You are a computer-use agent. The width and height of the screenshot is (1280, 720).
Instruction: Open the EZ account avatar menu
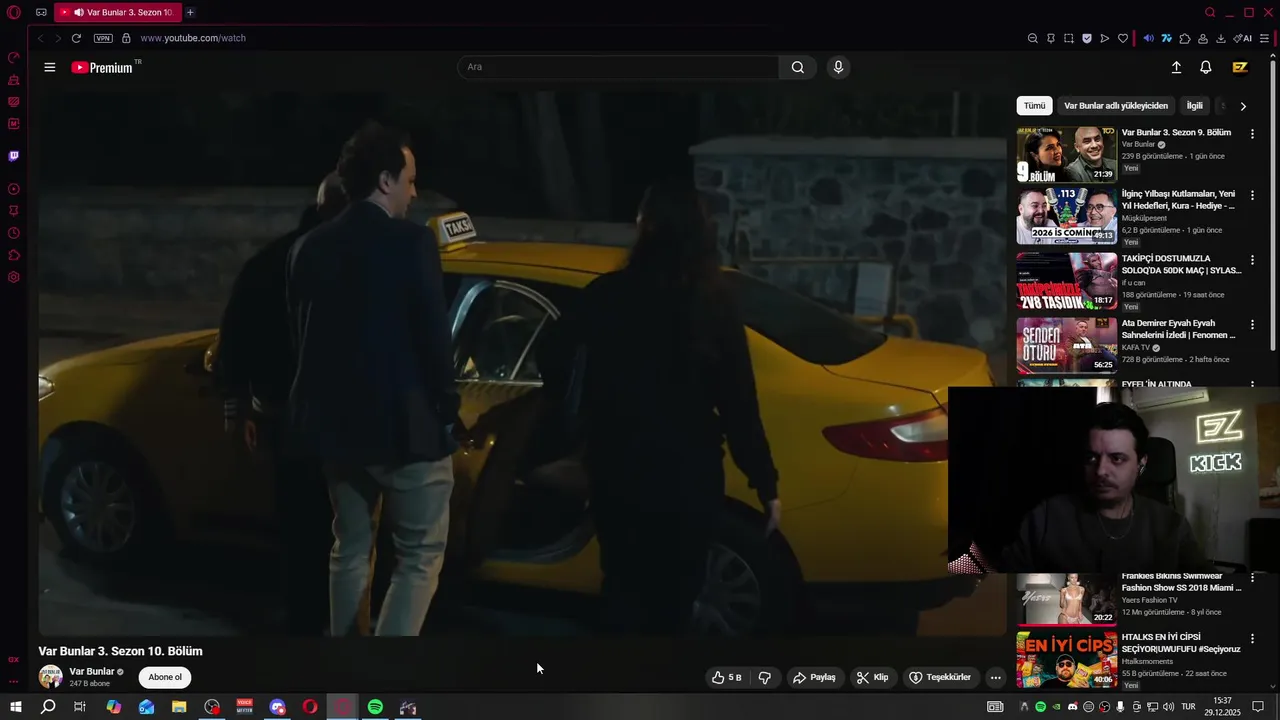[1240, 67]
